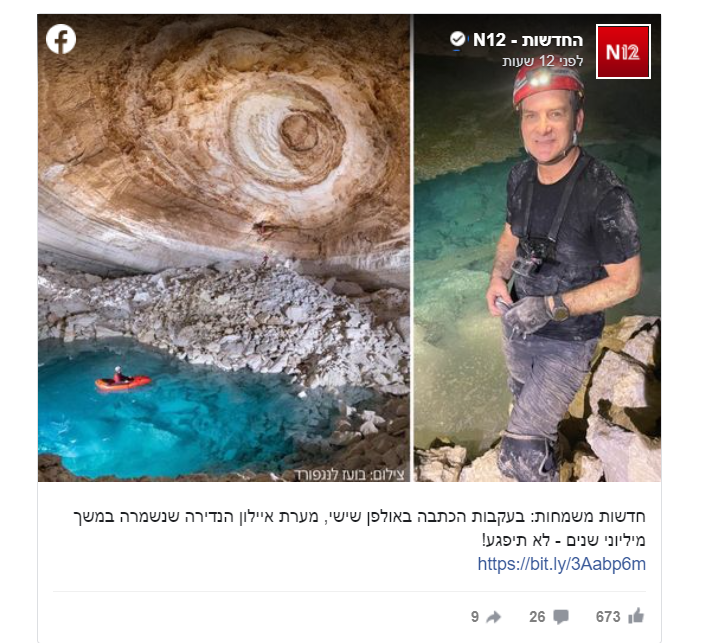
Task: View the 673 likes count
Action: (608, 616)
